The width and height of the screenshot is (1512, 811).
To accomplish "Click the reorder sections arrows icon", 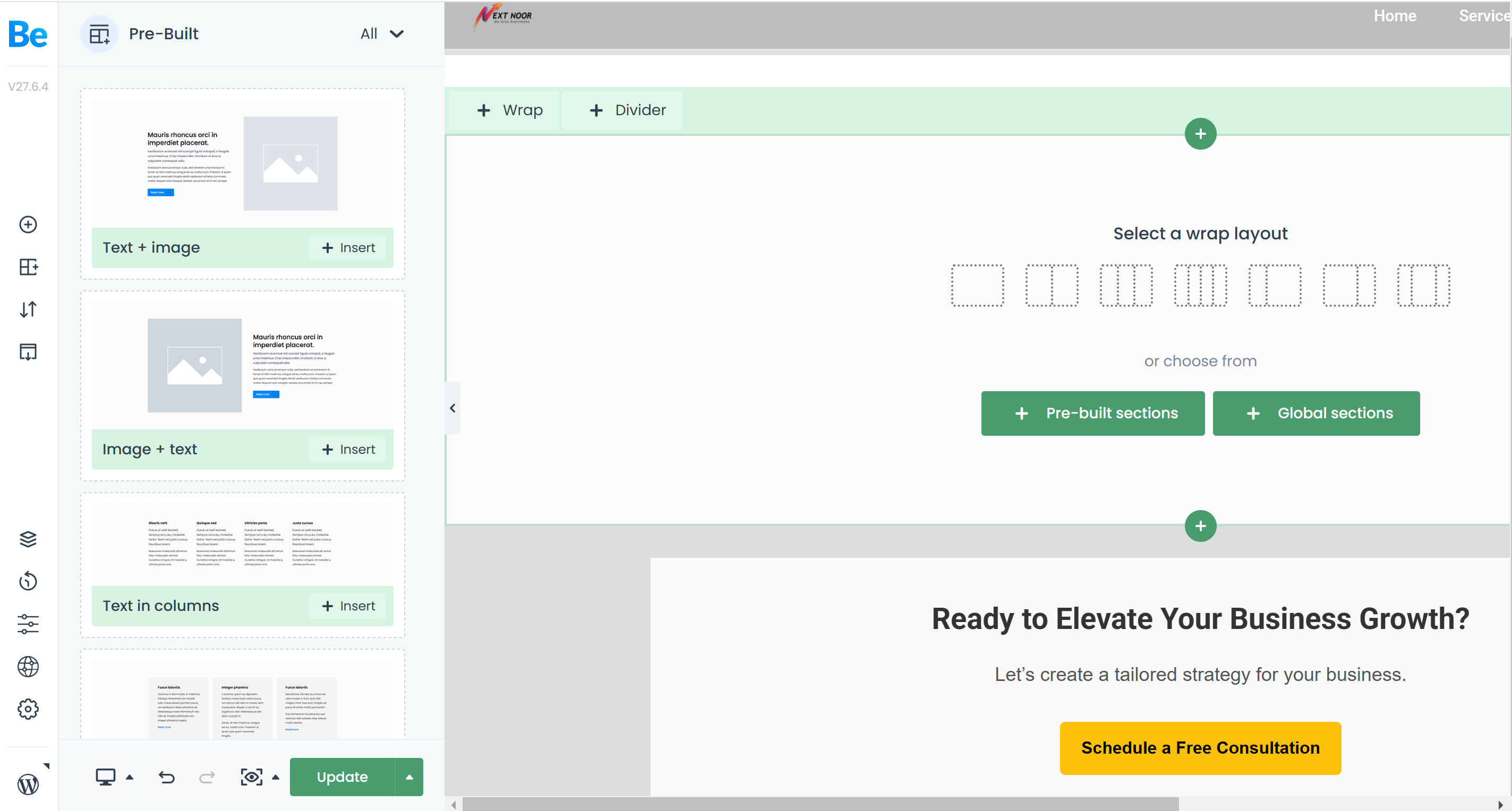I will (x=28, y=309).
